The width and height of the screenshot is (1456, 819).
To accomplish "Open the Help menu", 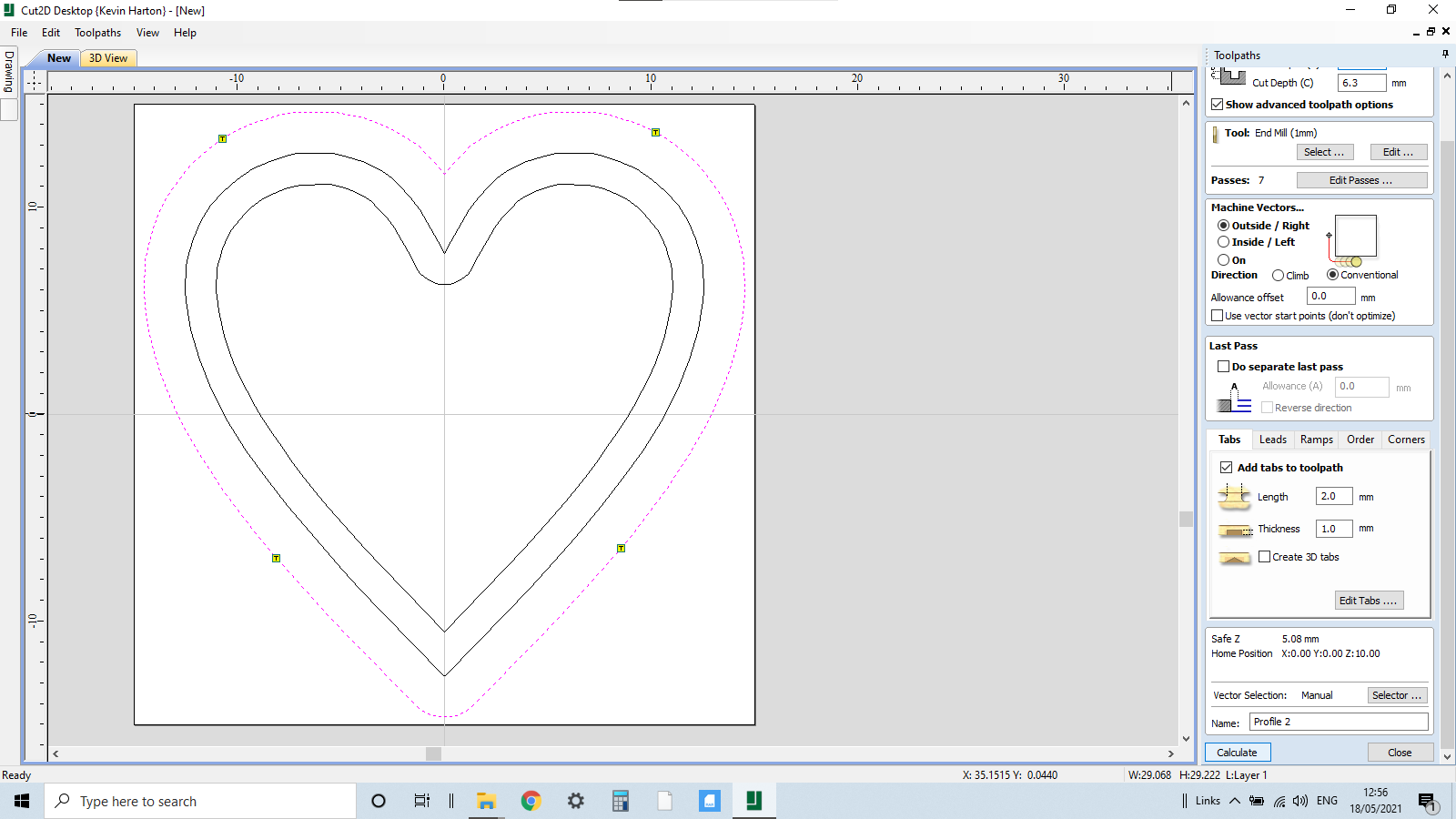I will 185,33.
